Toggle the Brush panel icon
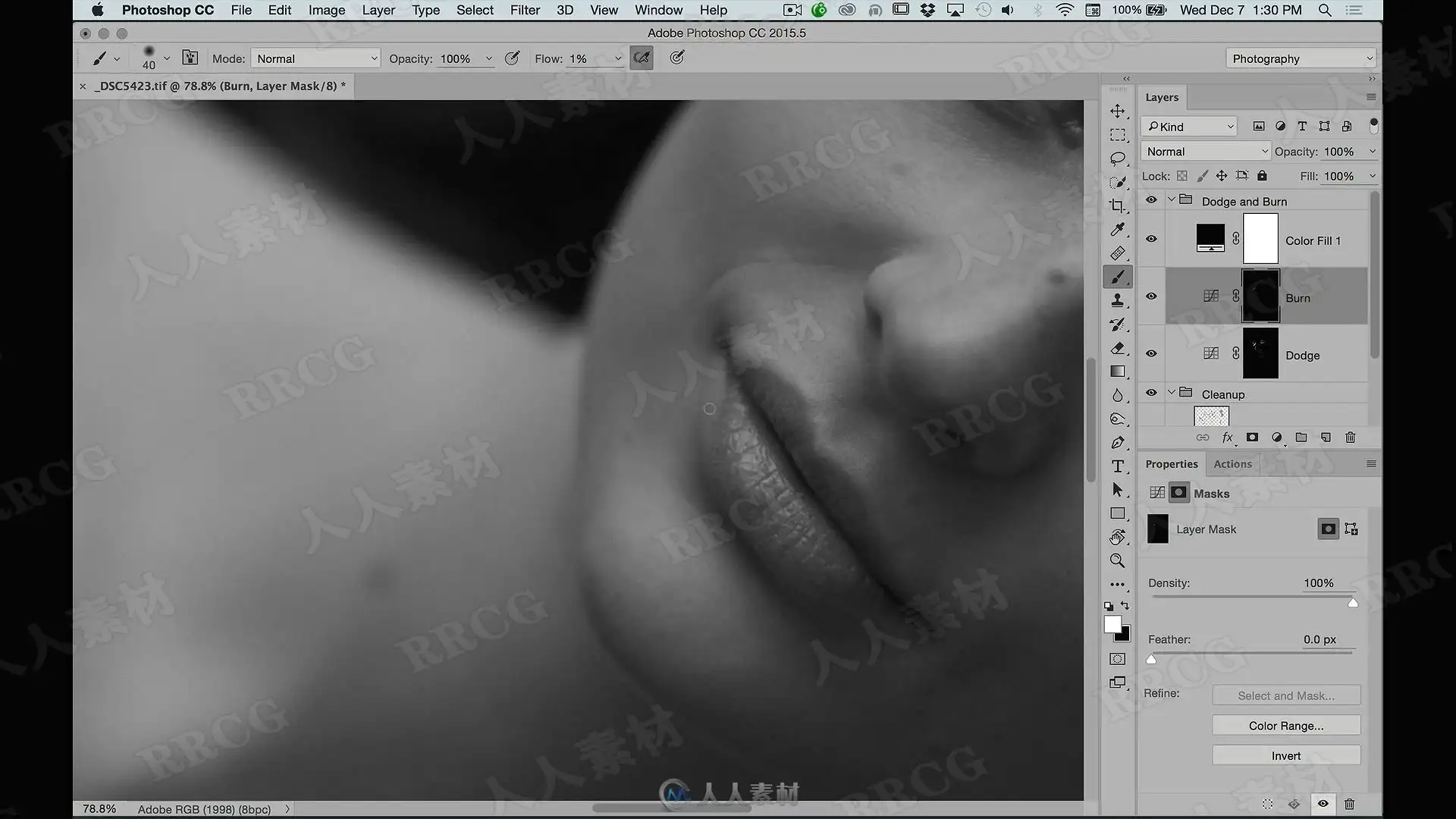1456x819 pixels. pos(190,58)
